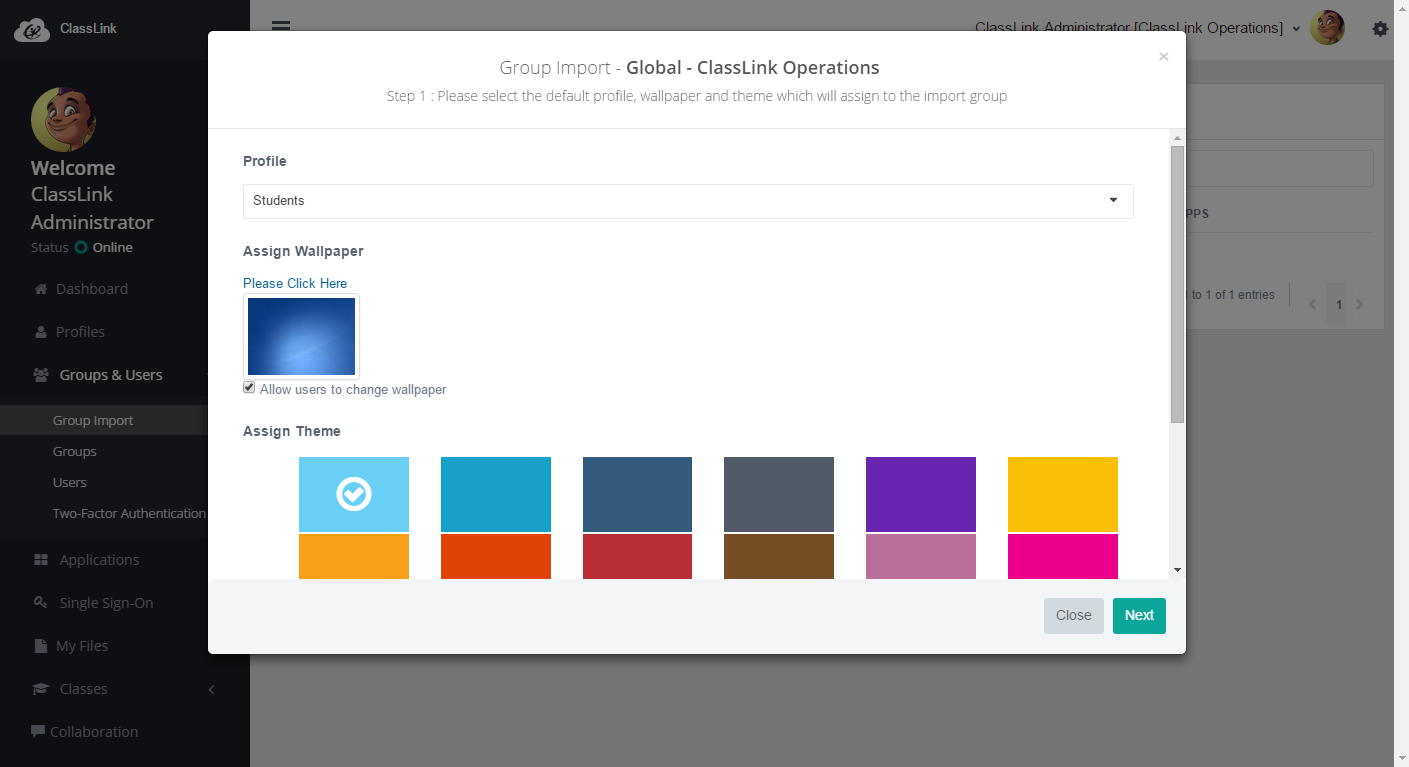
Task: Select the teal blue theme swatch
Action: pyautogui.click(x=496, y=494)
